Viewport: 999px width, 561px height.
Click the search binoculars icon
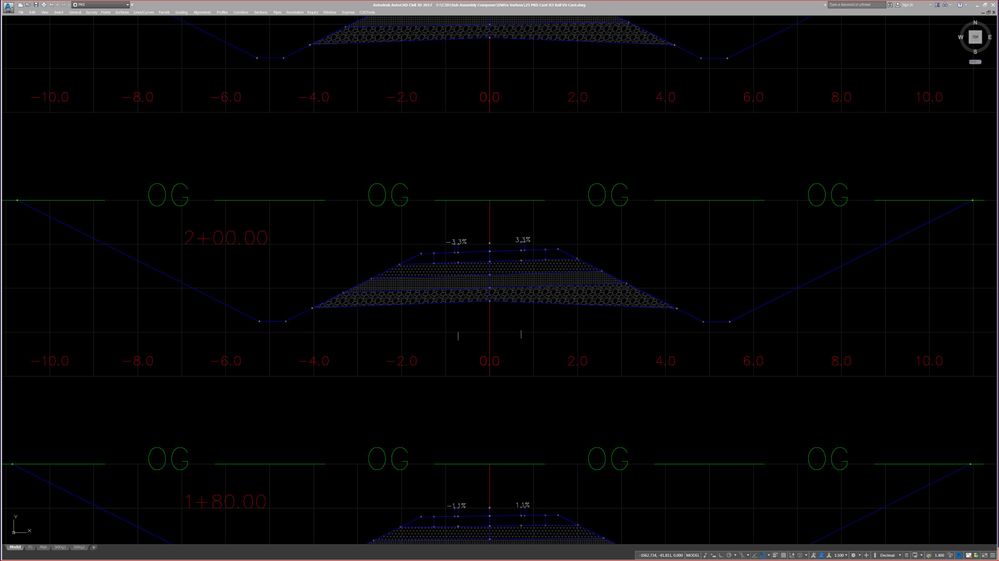[x=891, y=4]
